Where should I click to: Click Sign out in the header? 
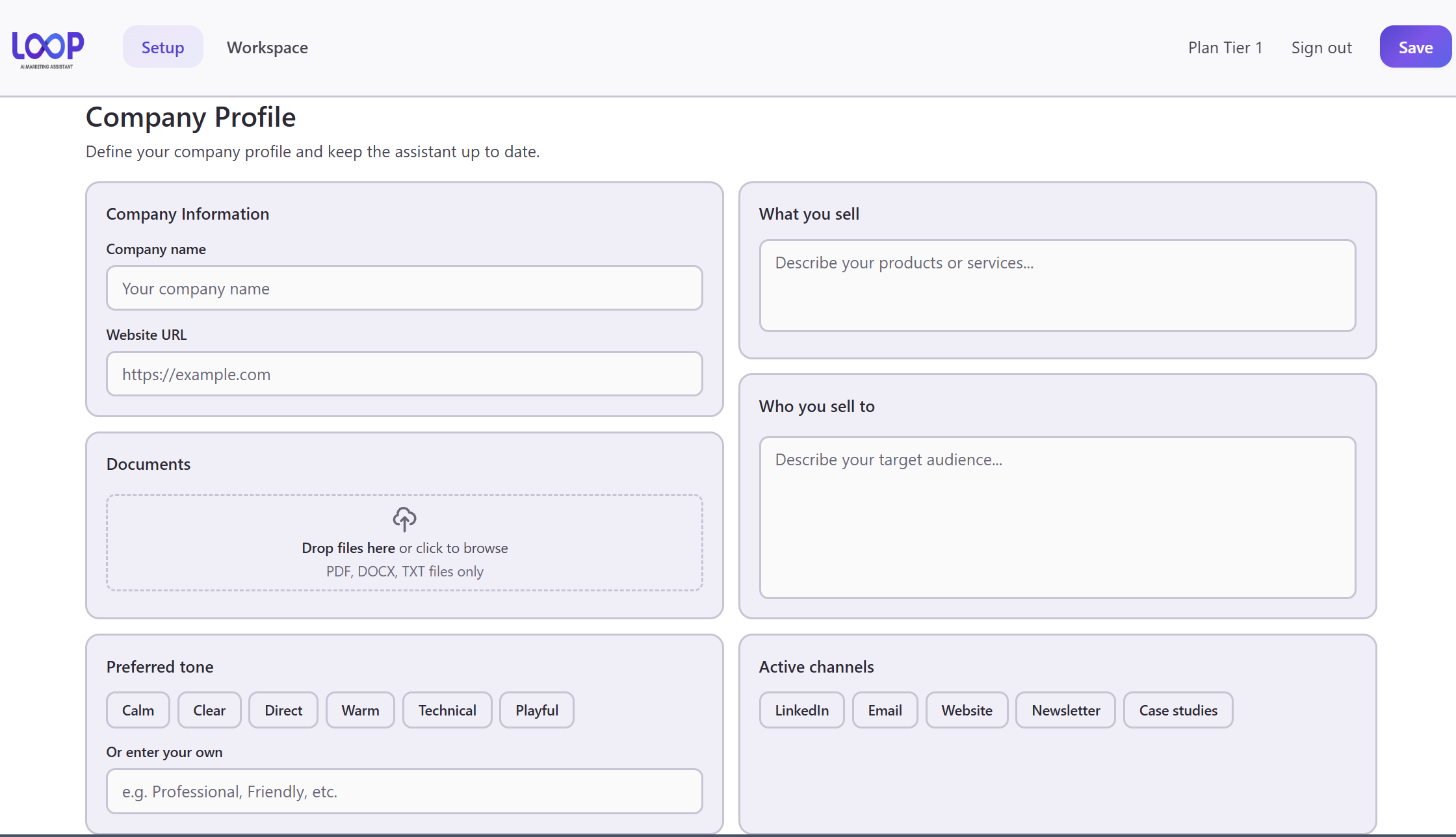click(1321, 47)
